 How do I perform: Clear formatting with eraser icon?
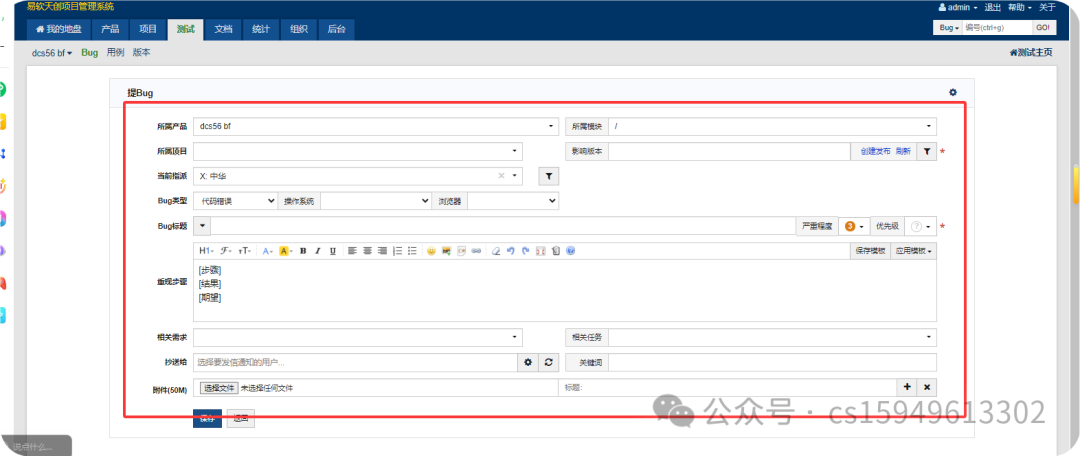click(x=496, y=251)
